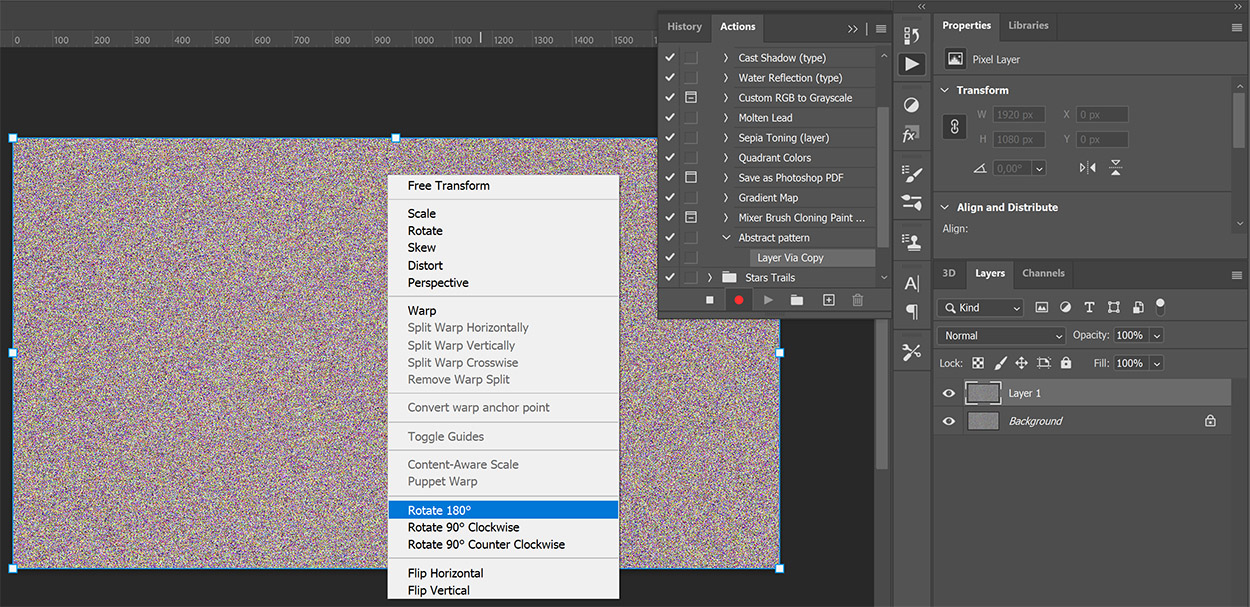
Task: Open the layer blending mode dropdown
Action: (1001, 335)
